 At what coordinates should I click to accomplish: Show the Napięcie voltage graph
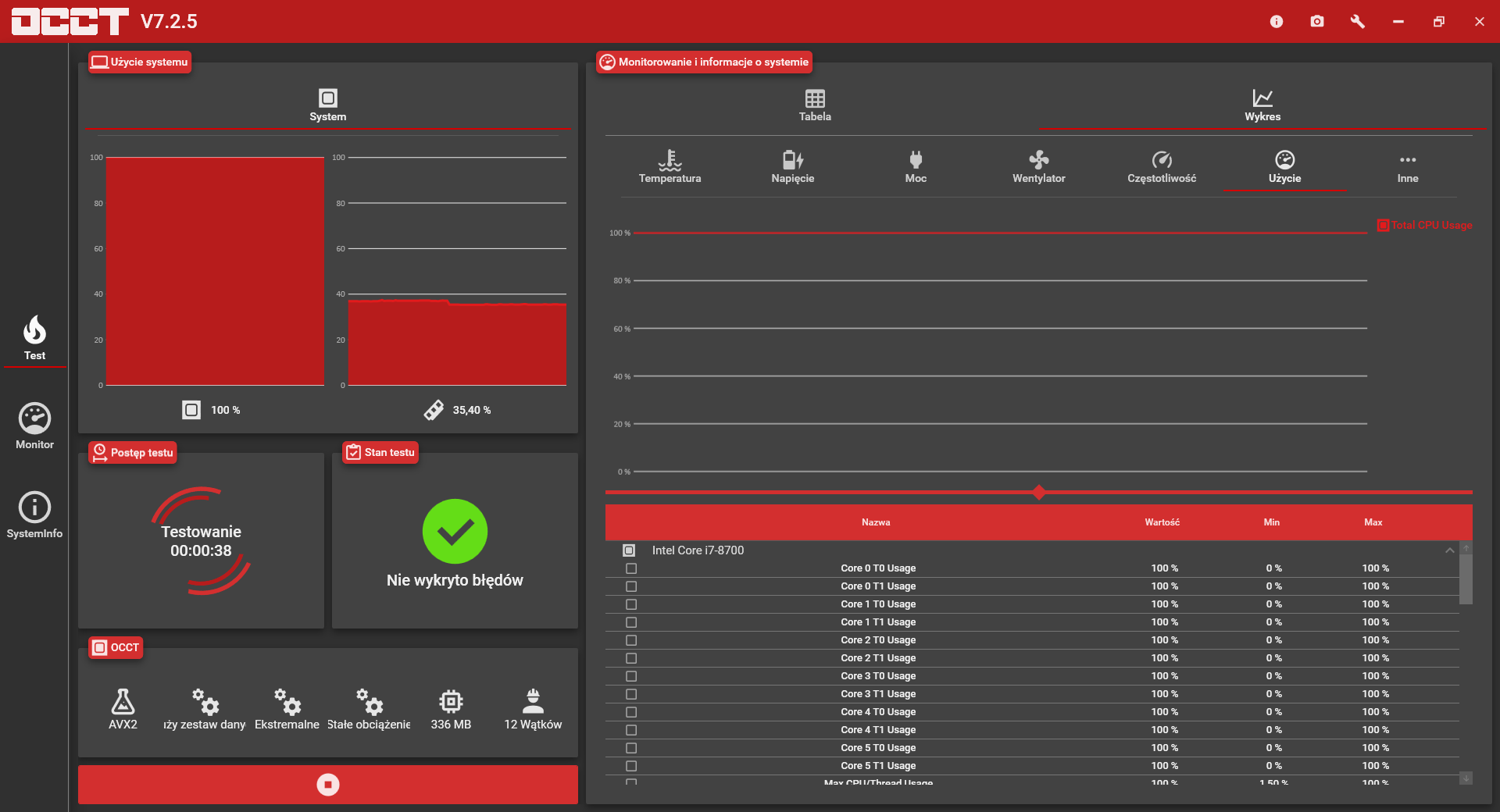click(793, 167)
